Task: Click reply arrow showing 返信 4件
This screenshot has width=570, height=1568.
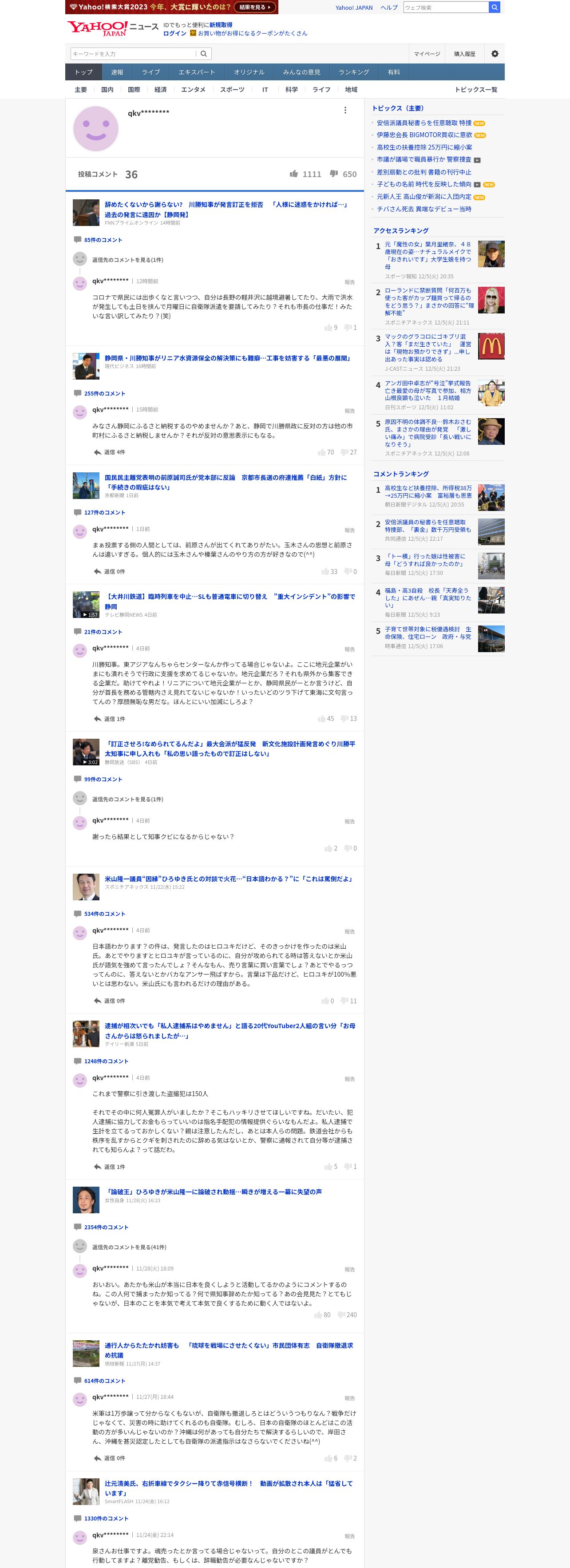Action: point(109,452)
